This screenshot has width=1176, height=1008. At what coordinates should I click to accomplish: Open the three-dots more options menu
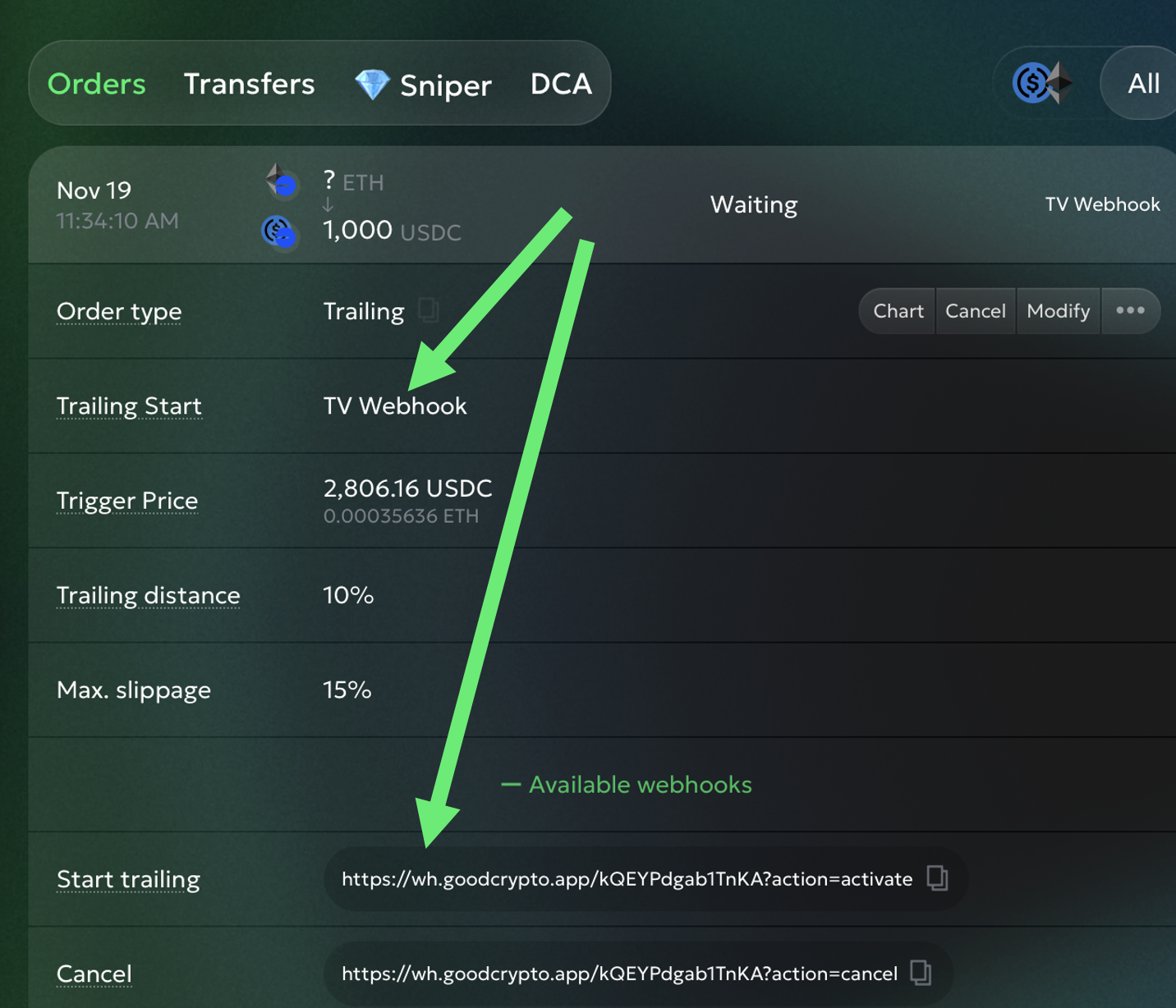pos(1130,310)
